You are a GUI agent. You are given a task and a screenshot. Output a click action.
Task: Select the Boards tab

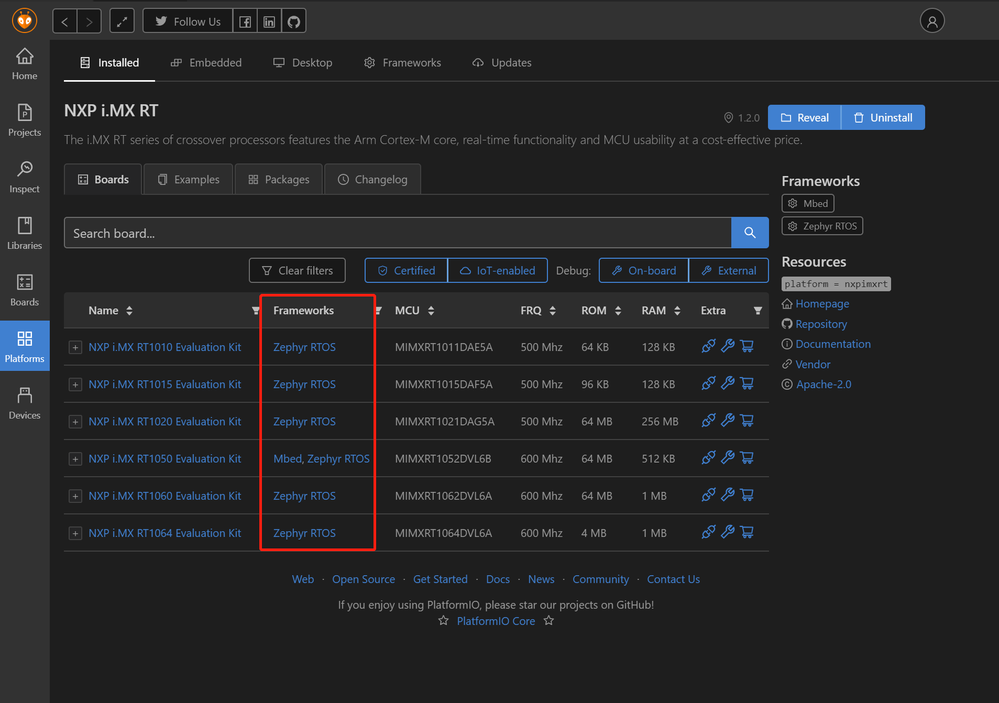point(103,179)
